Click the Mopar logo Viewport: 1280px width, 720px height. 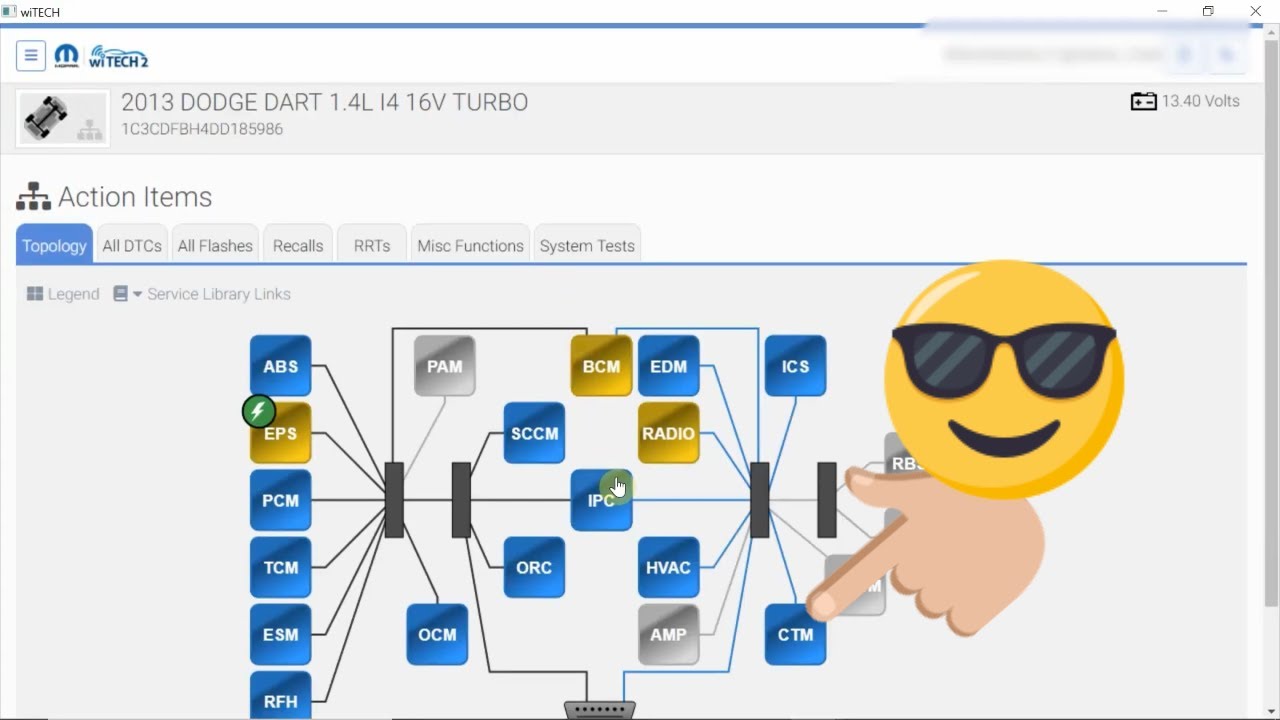pyautogui.click(x=67, y=56)
